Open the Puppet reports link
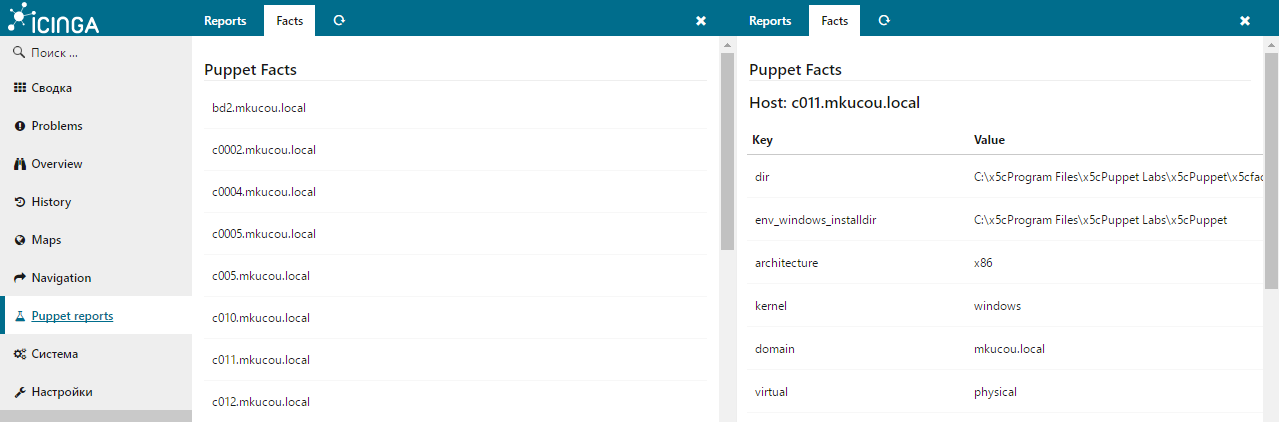The height and width of the screenshot is (422, 1279). tap(72, 316)
